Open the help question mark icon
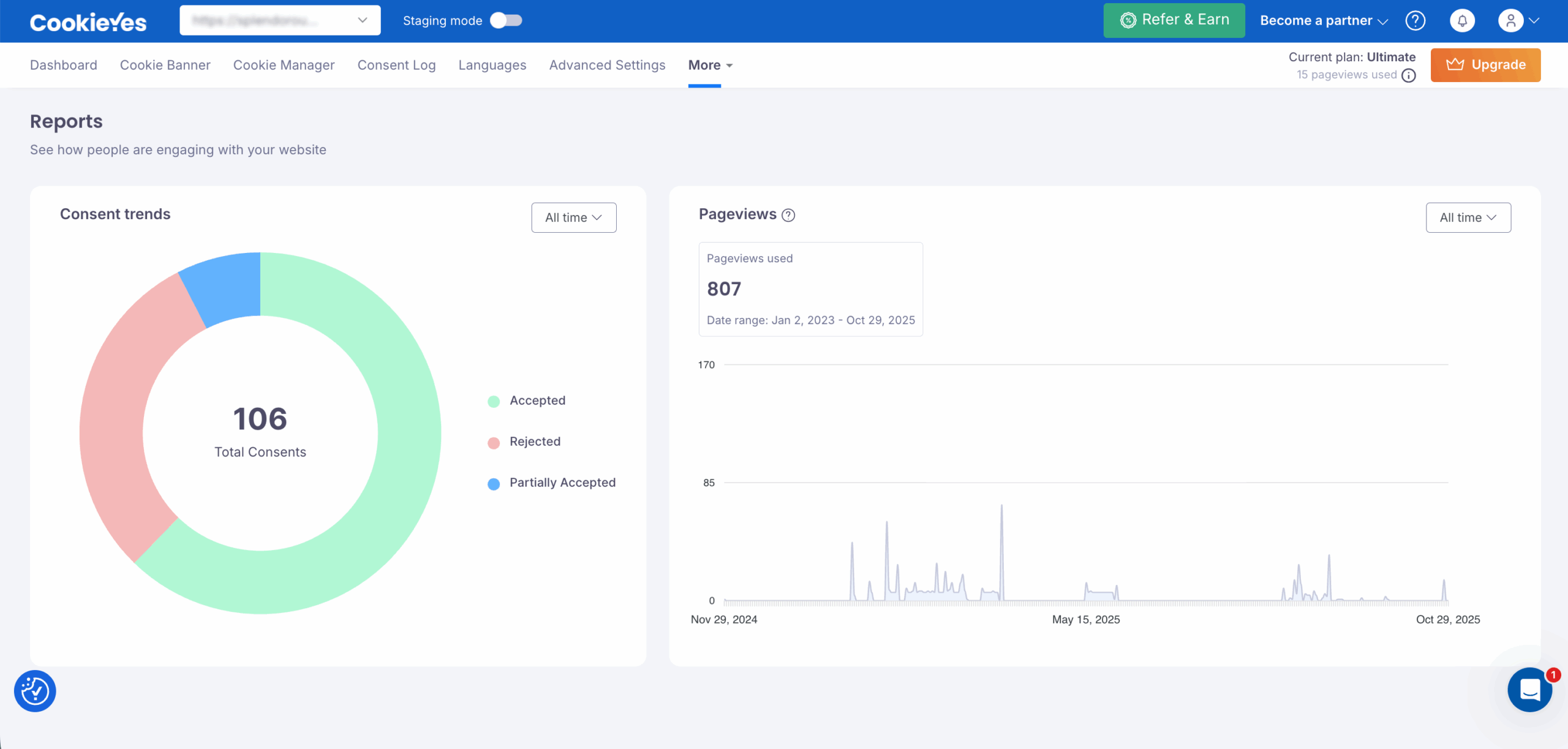Image resolution: width=1568 pixels, height=749 pixels. click(1415, 20)
